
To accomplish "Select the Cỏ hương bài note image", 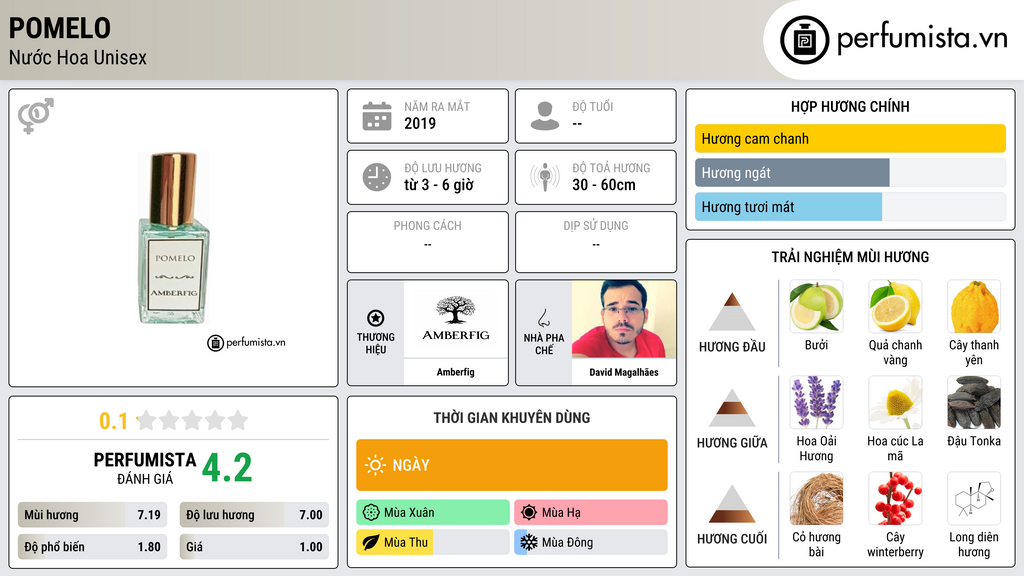I will 816,499.
